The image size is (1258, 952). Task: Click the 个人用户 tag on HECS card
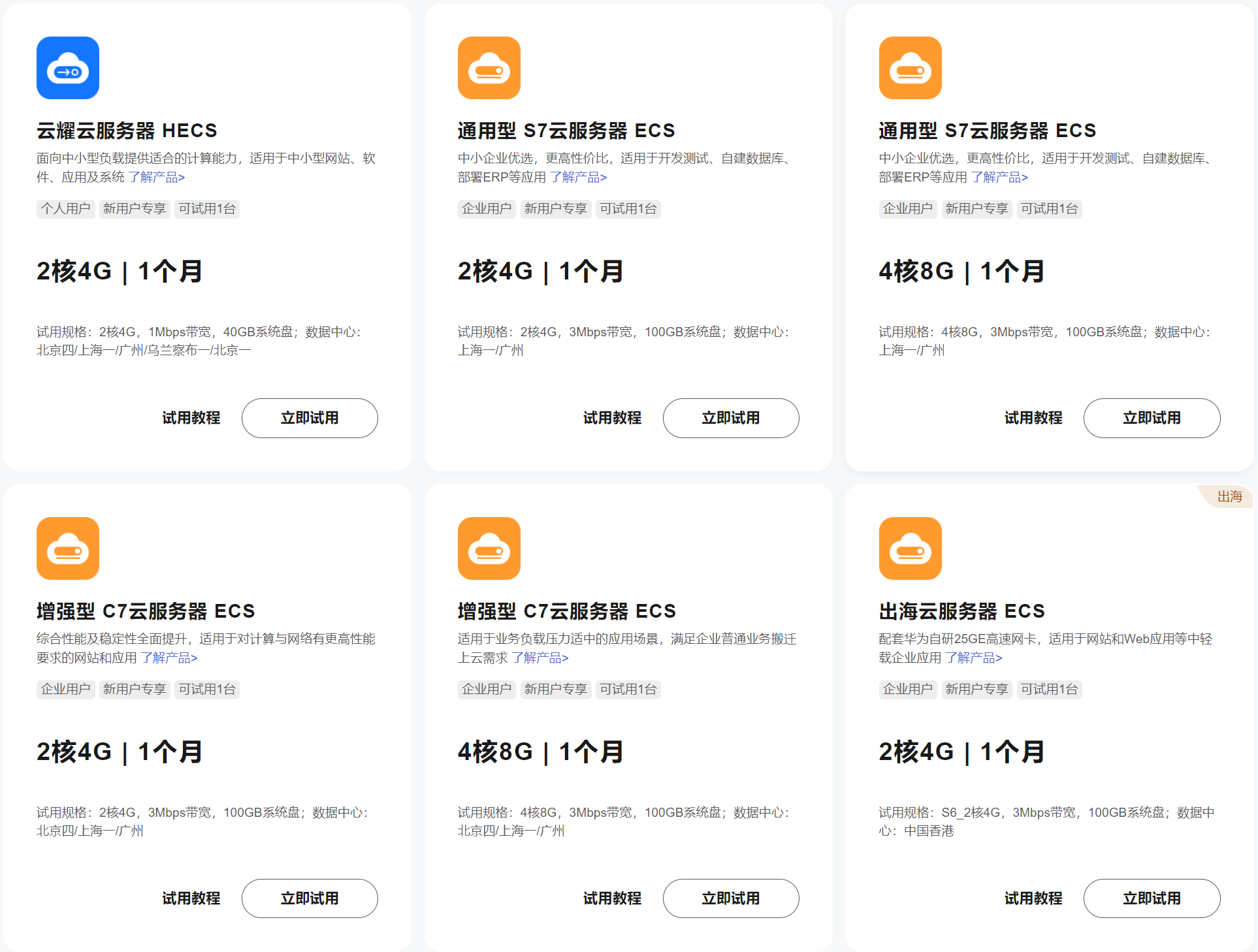[x=65, y=208]
